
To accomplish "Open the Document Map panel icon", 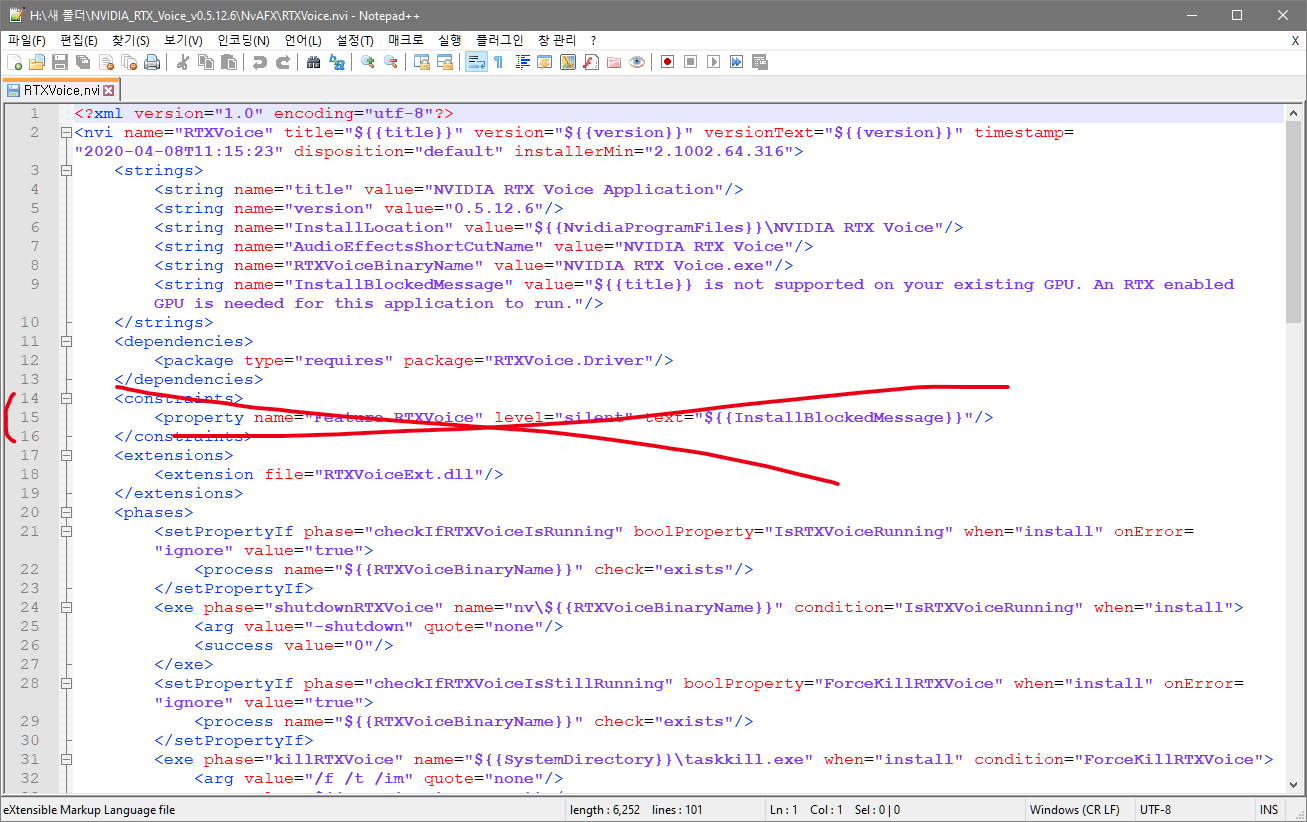I will point(567,62).
